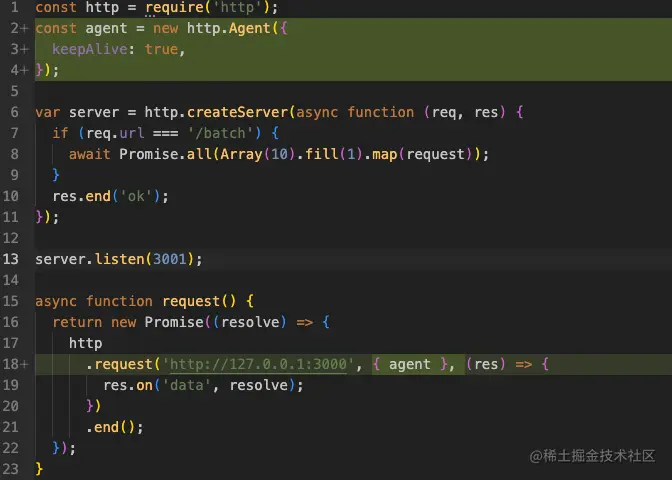Image resolution: width=672 pixels, height=480 pixels.
Task: Click the 'await' keyword on line 8
Action: tap(90, 154)
